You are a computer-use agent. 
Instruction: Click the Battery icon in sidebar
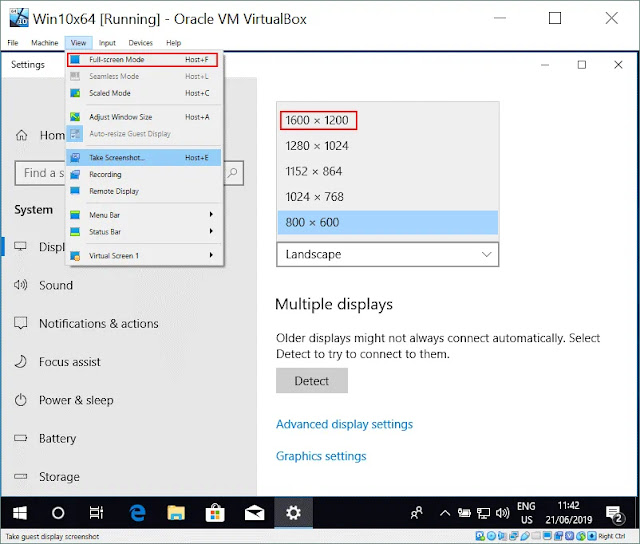click(20, 438)
